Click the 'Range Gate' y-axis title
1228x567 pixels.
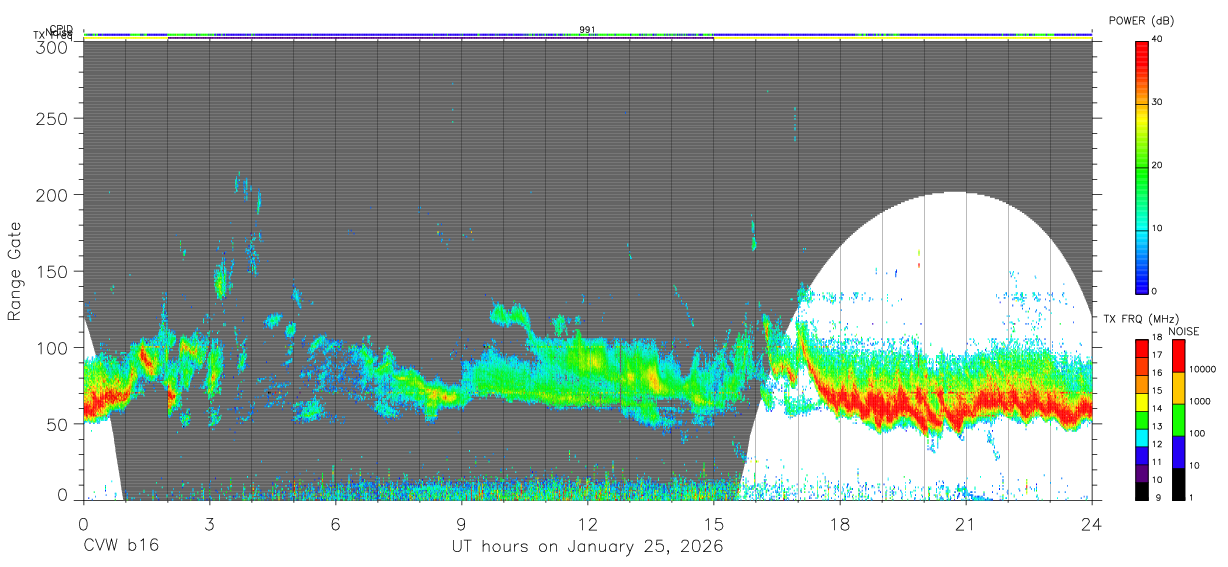(15, 271)
